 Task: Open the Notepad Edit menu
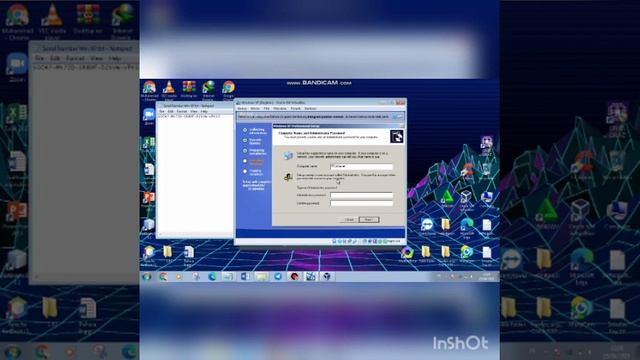tap(171, 111)
